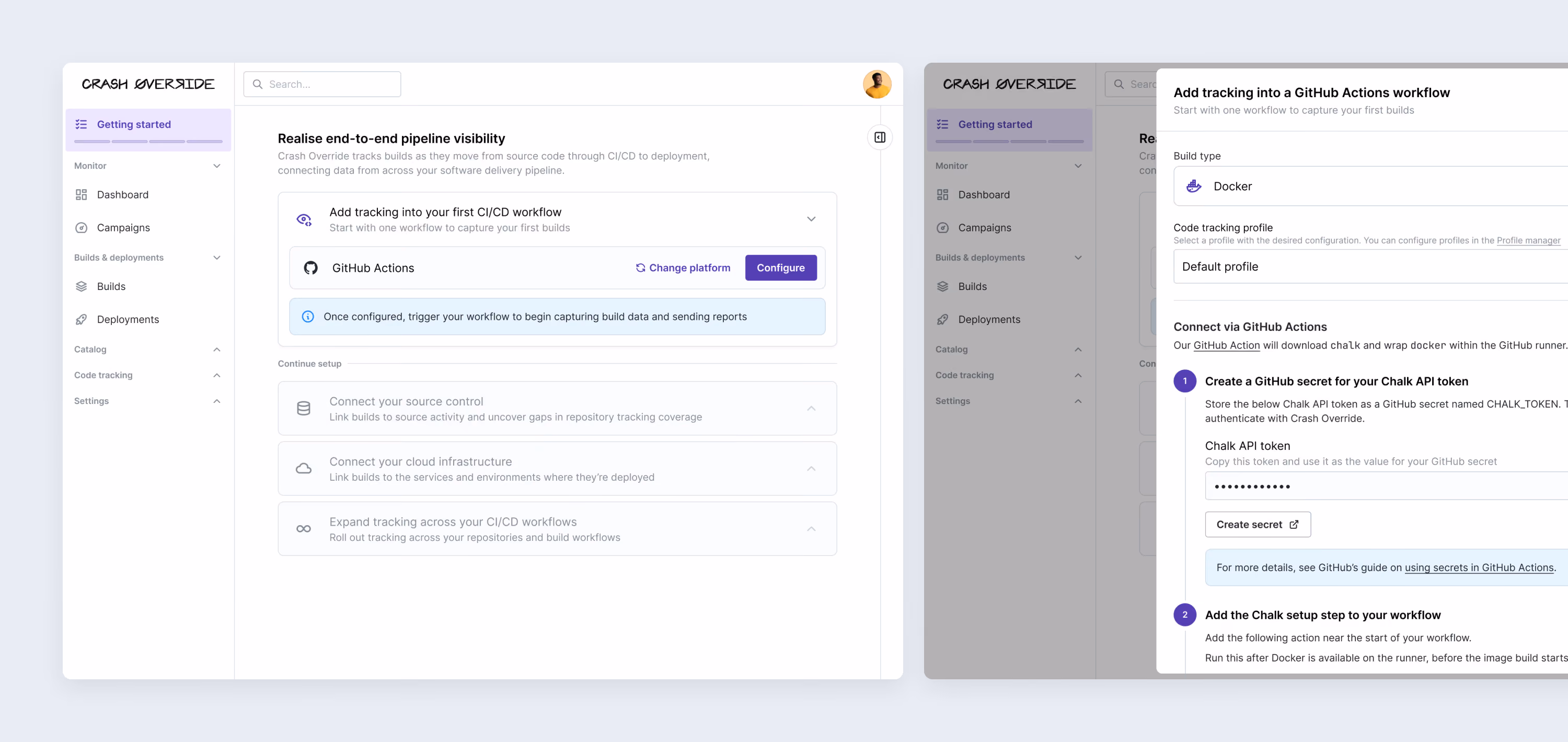The image size is (1568, 742).
Task: Click the masked Chalk API token field
Action: tap(1387, 486)
